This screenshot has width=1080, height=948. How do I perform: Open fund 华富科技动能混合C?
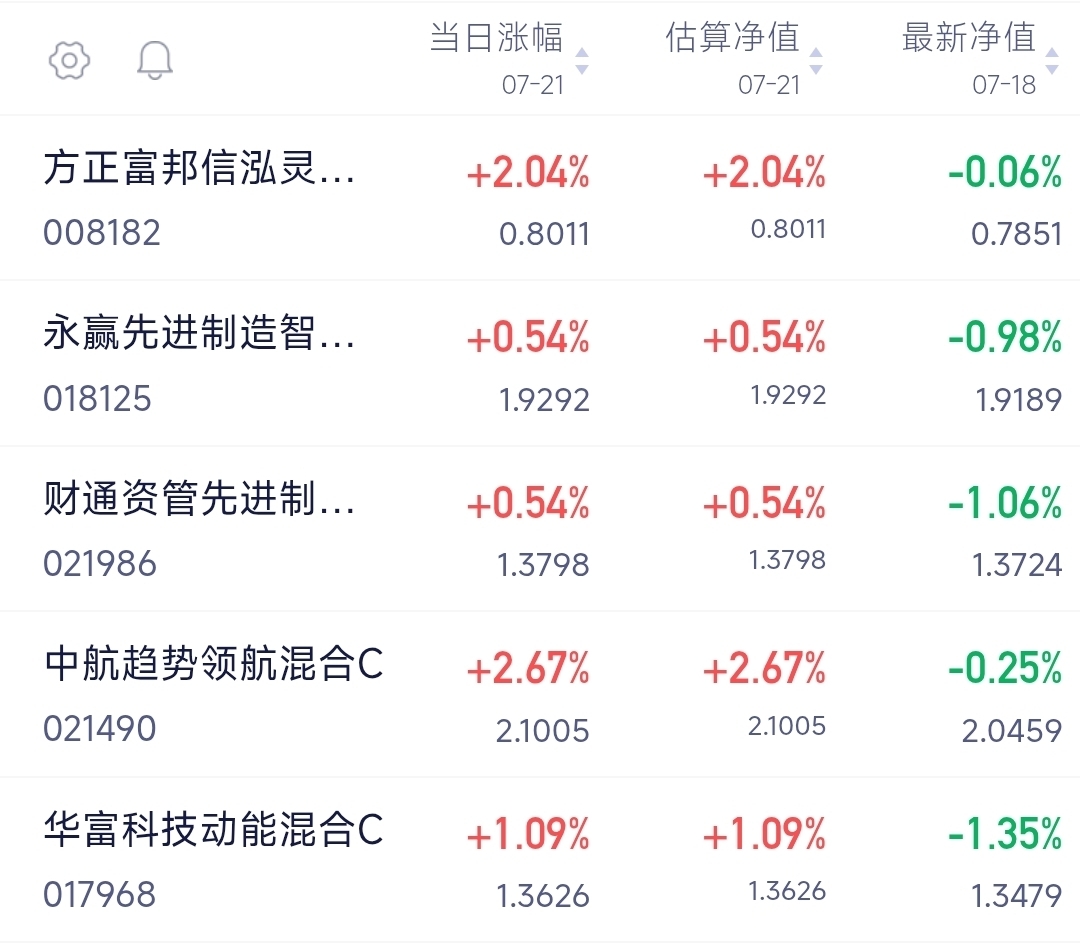point(214,830)
